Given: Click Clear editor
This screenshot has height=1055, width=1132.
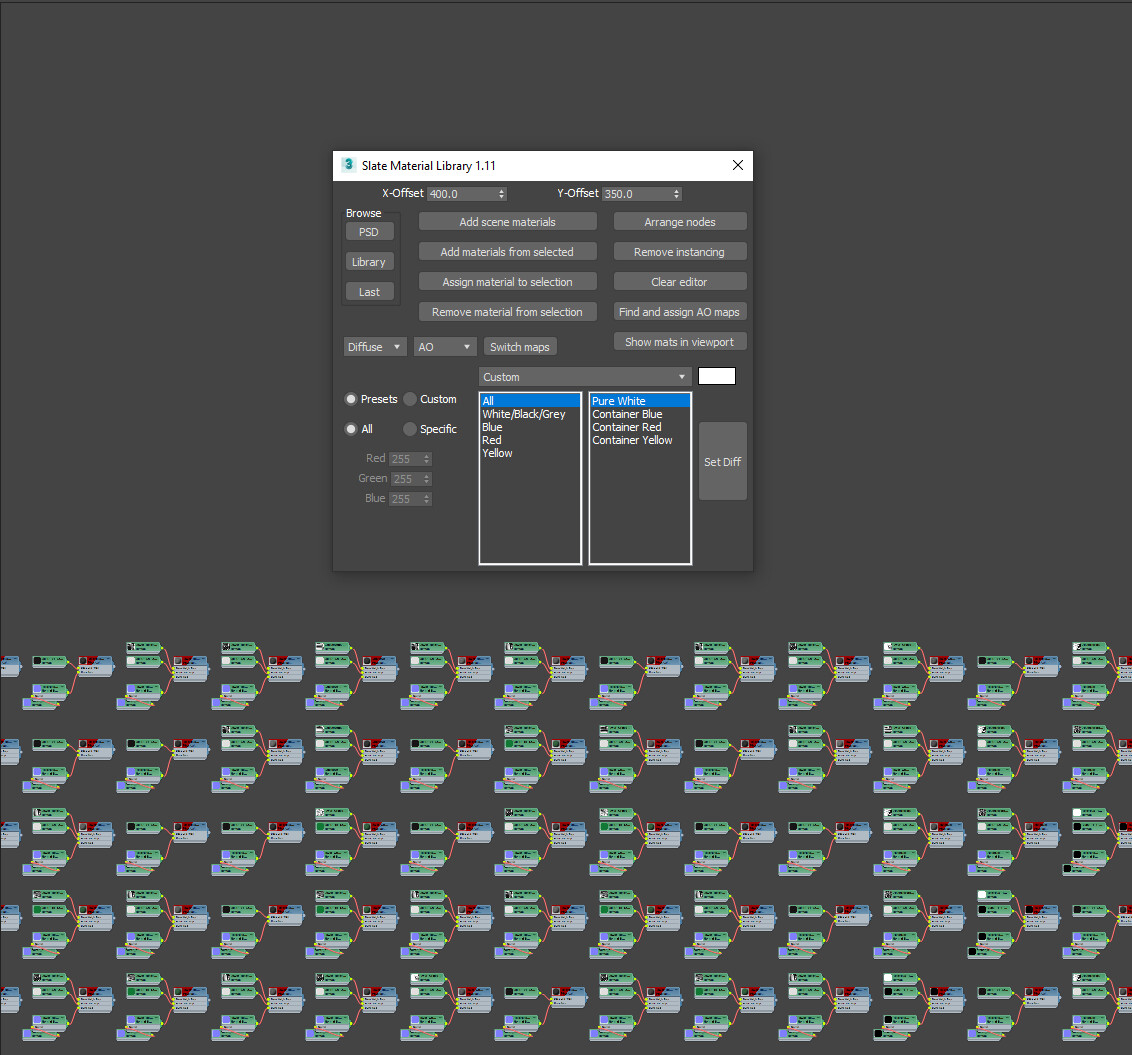Looking at the screenshot, I should [x=680, y=281].
